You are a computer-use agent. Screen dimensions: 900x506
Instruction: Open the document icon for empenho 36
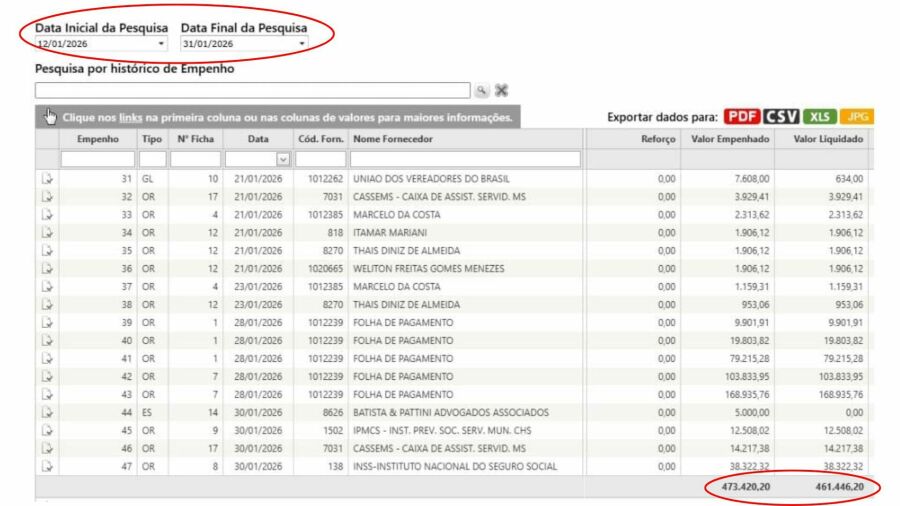pos(47,268)
